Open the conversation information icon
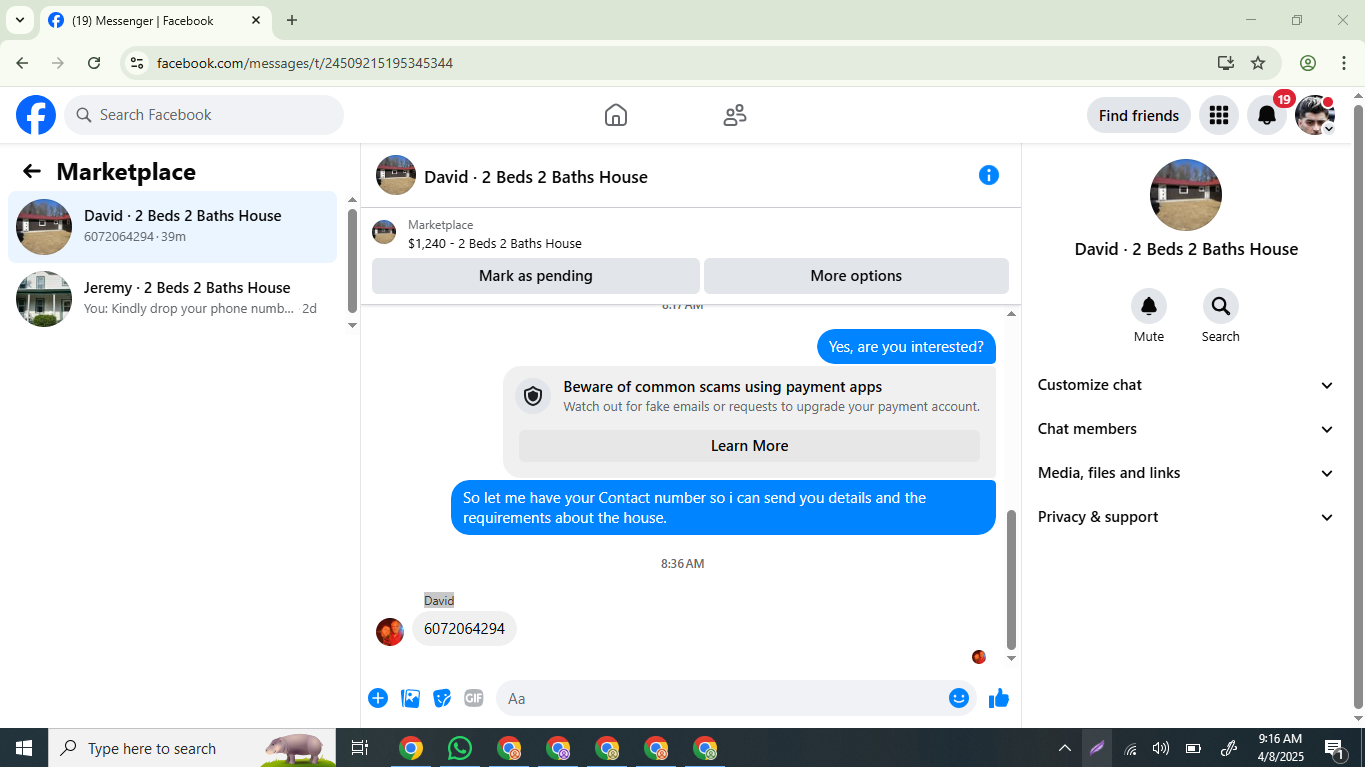Viewport: 1365px width, 767px height. tap(989, 176)
